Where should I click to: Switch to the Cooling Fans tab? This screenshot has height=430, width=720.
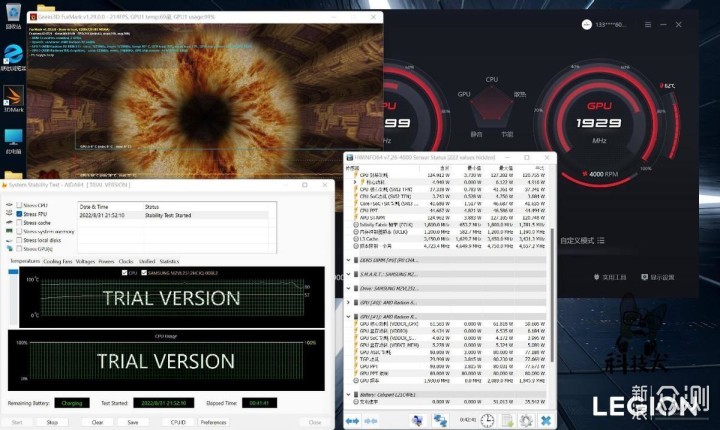coord(58,261)
